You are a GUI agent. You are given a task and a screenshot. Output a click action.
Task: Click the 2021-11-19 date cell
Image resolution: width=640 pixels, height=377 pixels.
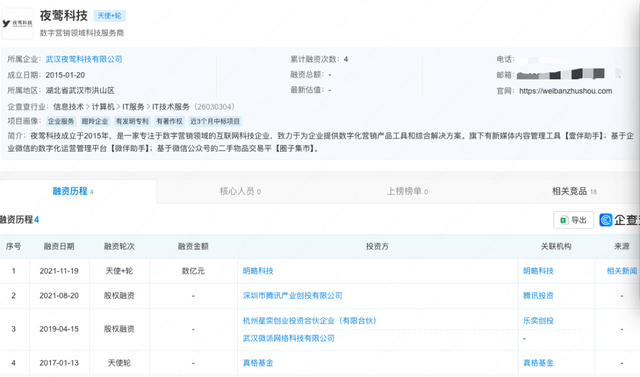59,271
